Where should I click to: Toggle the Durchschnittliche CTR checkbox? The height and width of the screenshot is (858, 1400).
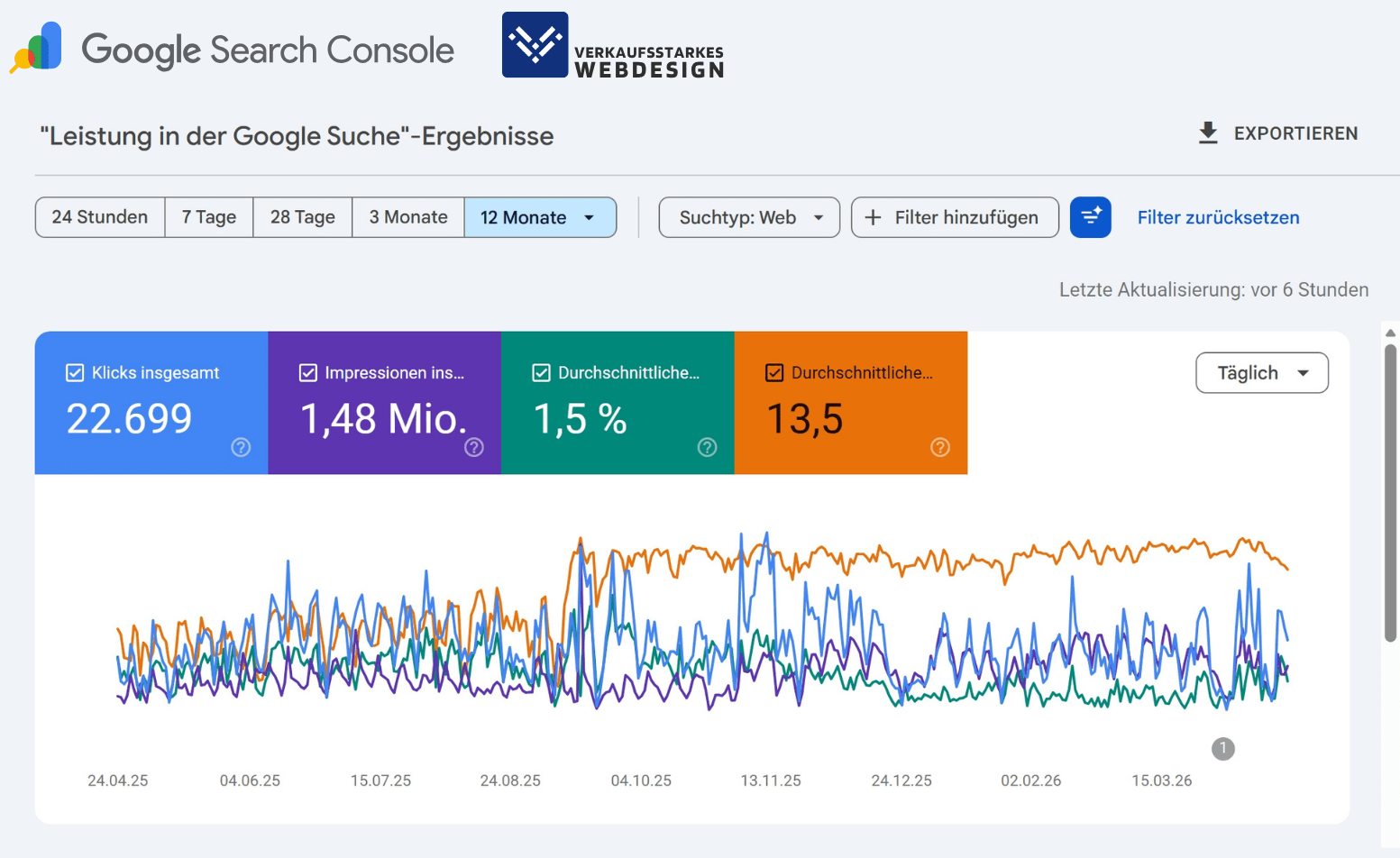(x=541, y=372)
